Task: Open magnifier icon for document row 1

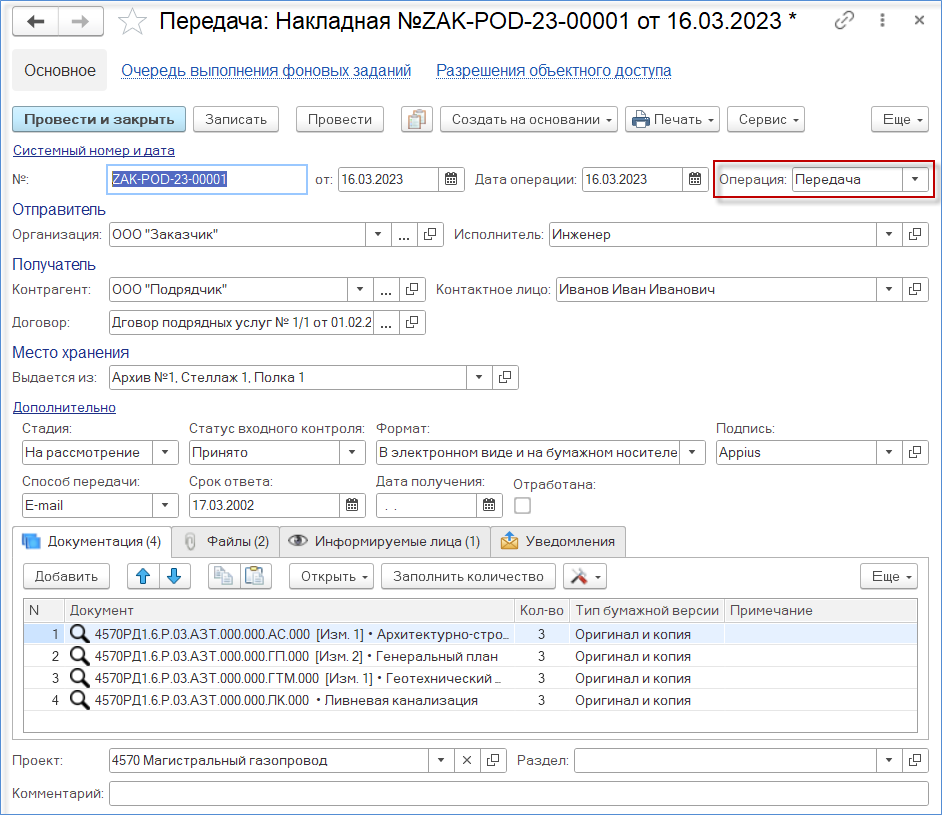Action: coord(79,634)
